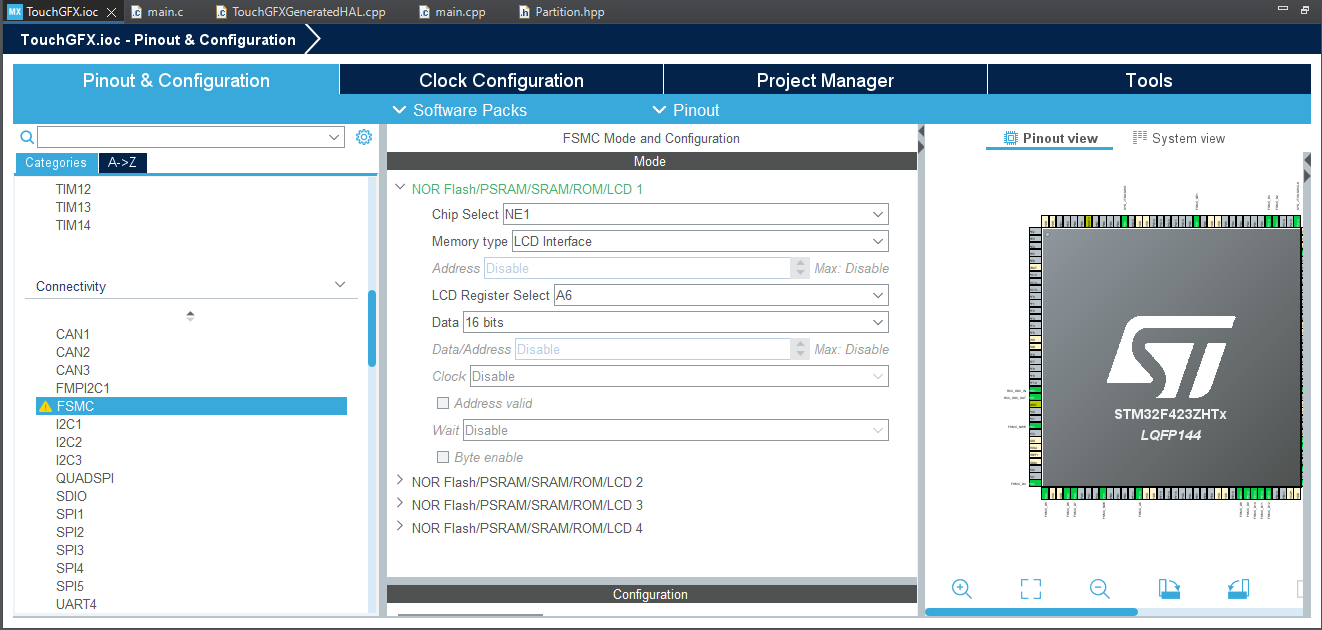The width and height of the screenshot is (1322, 630).
Task: Switch to the A->Z sorting tab
Action: pyautogui.click(x=122, y=162)
